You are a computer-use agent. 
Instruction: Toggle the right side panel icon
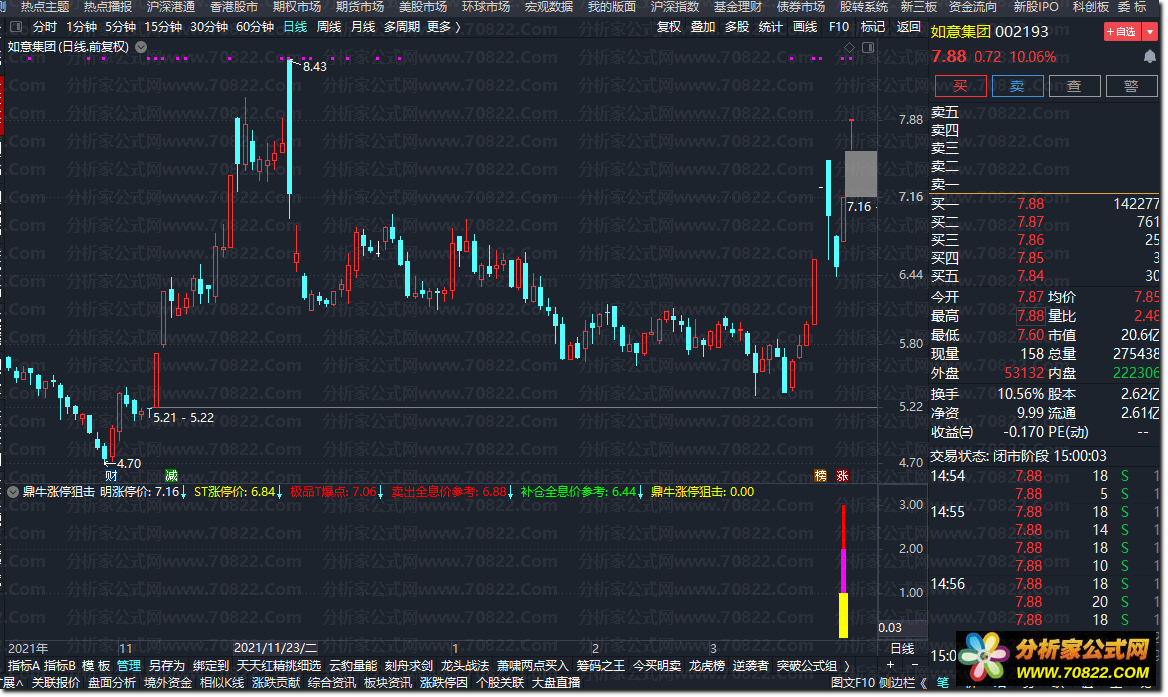coord(868,47)
